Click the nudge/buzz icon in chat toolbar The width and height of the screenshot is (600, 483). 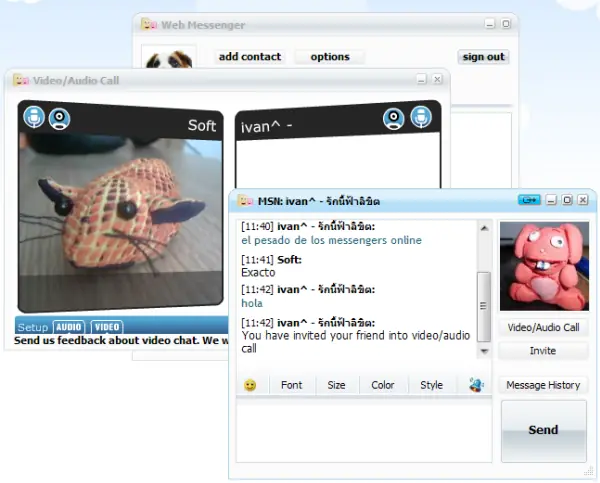click(476, 385)
